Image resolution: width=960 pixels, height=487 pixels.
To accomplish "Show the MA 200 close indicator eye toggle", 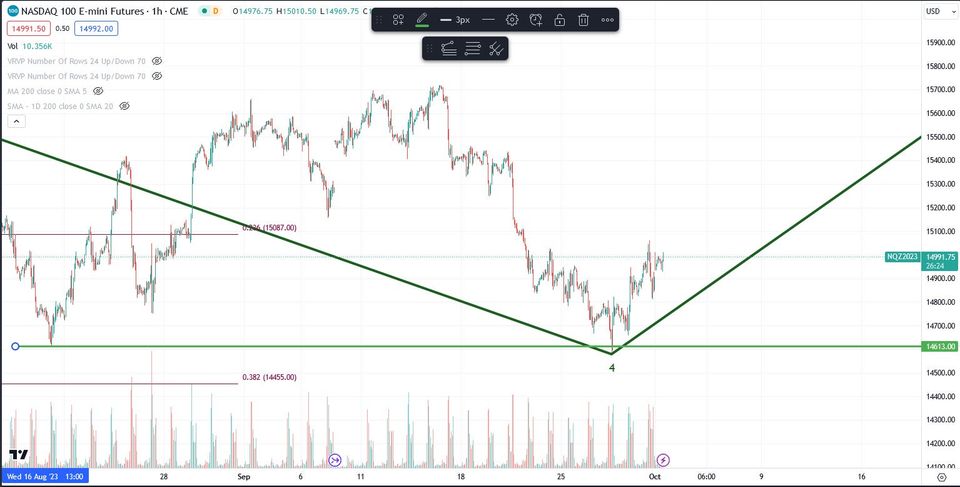I will [x=98, y=91].
